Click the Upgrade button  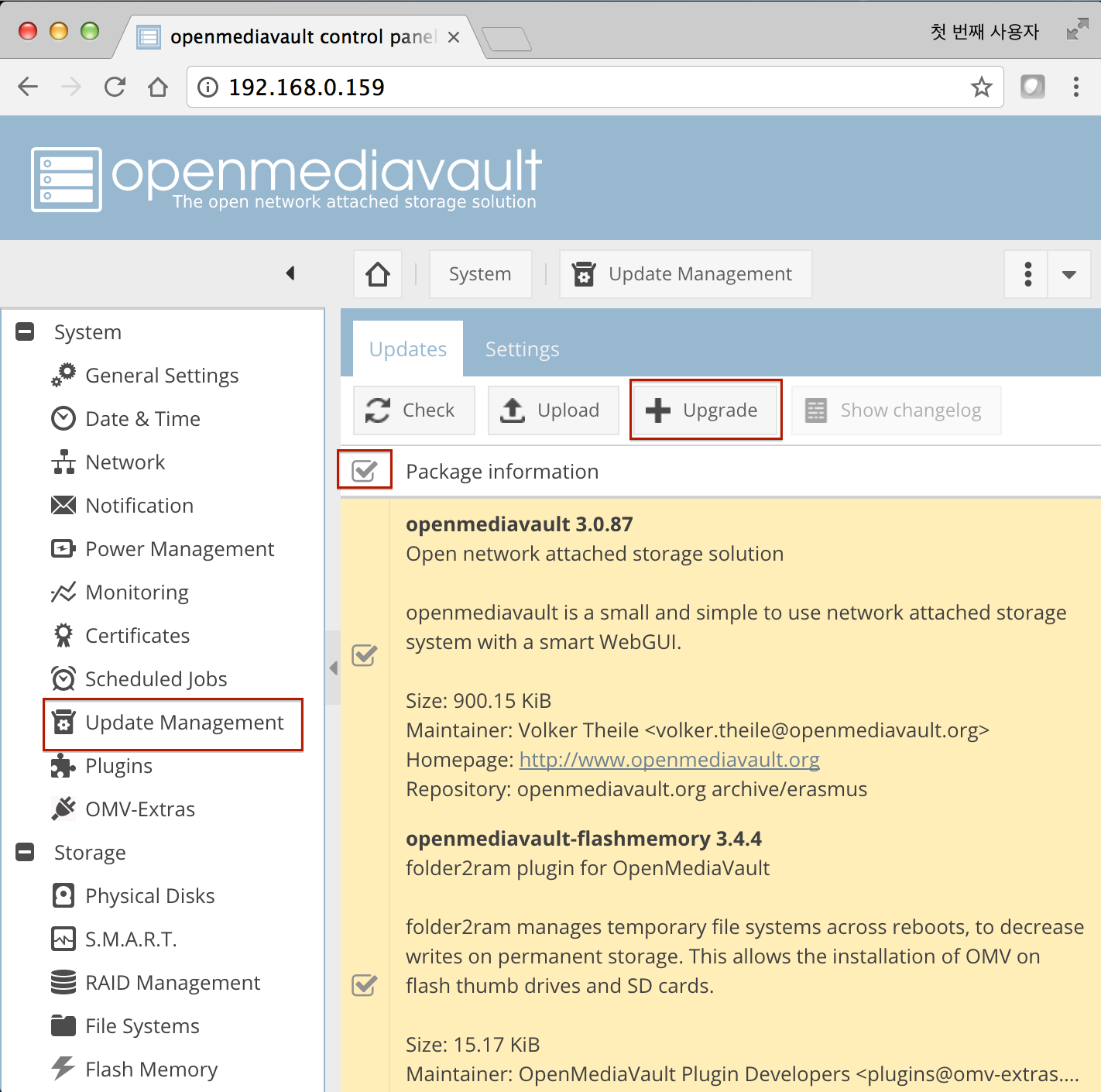[705, 410]
